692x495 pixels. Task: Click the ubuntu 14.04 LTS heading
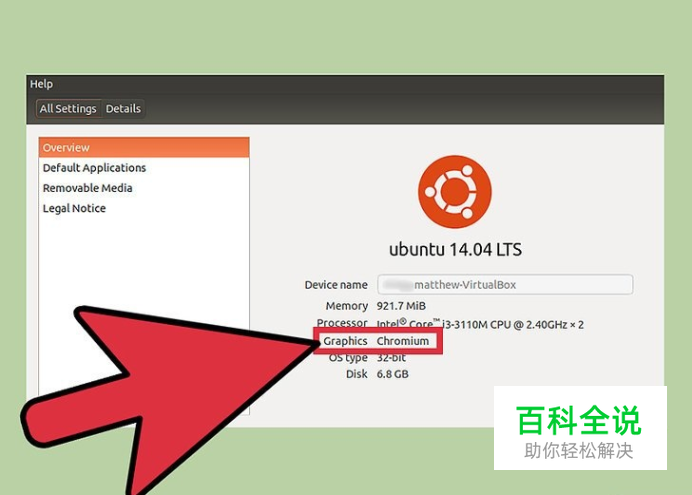(x=455, y=250)
